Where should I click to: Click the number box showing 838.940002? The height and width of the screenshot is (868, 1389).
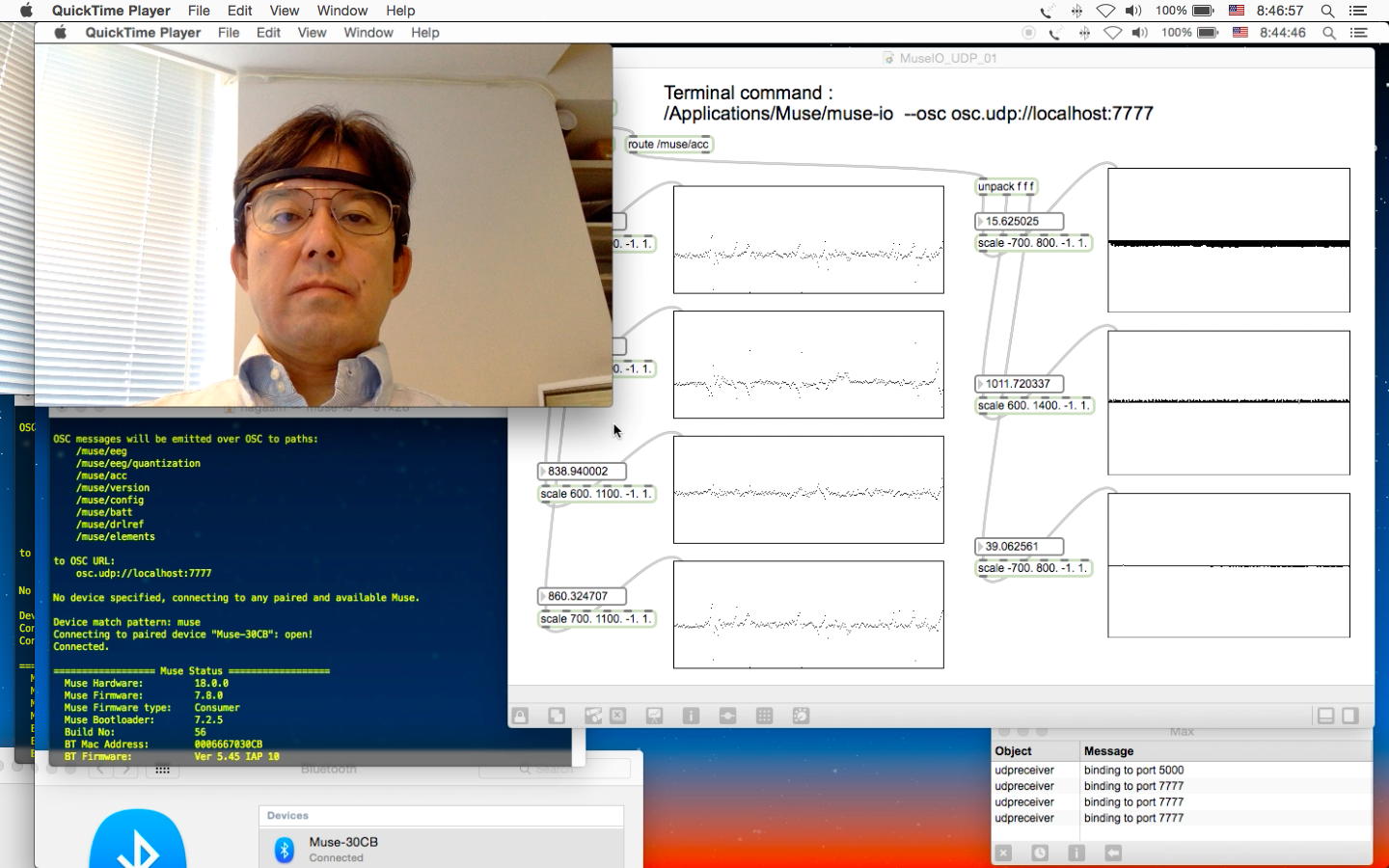click(582, 472)
